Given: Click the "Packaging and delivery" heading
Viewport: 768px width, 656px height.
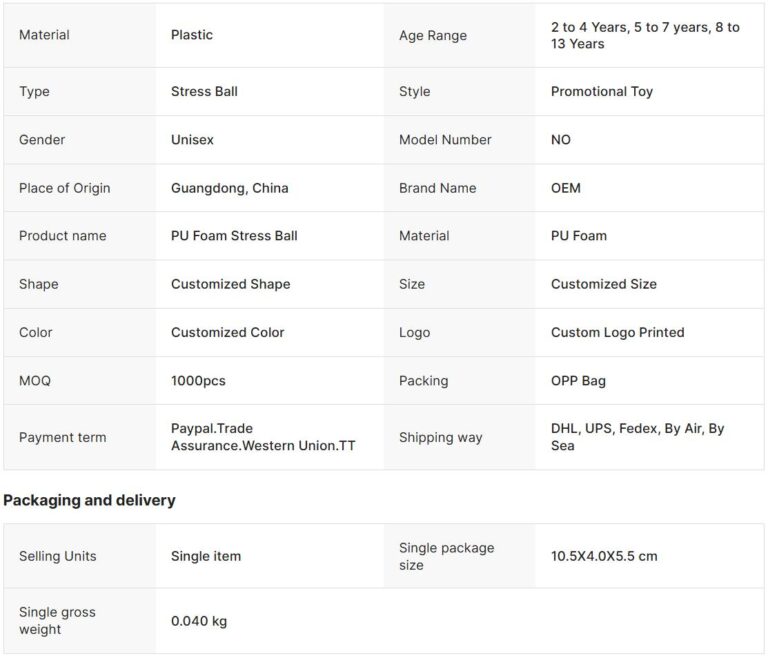Looking at the screenshot, I should 89,500.
